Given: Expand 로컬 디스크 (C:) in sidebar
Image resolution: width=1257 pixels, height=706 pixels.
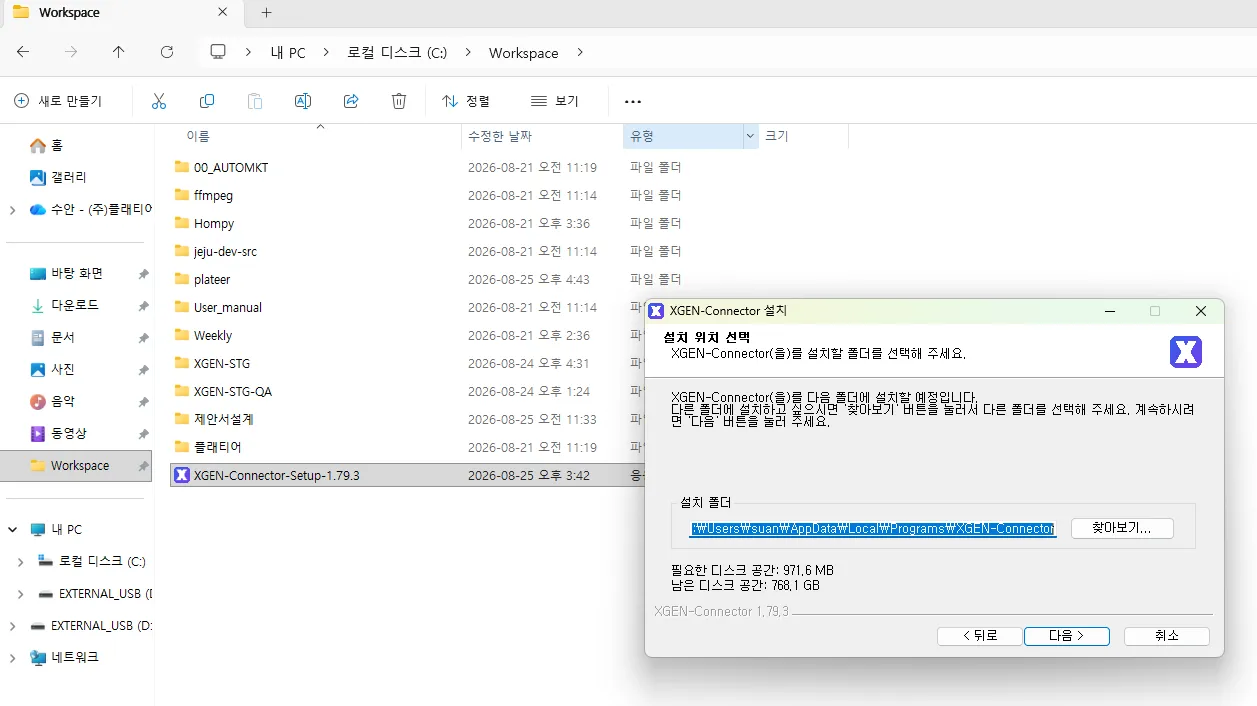Looking at the screenshot, I should pyautogui.click(x=20, y=561).
